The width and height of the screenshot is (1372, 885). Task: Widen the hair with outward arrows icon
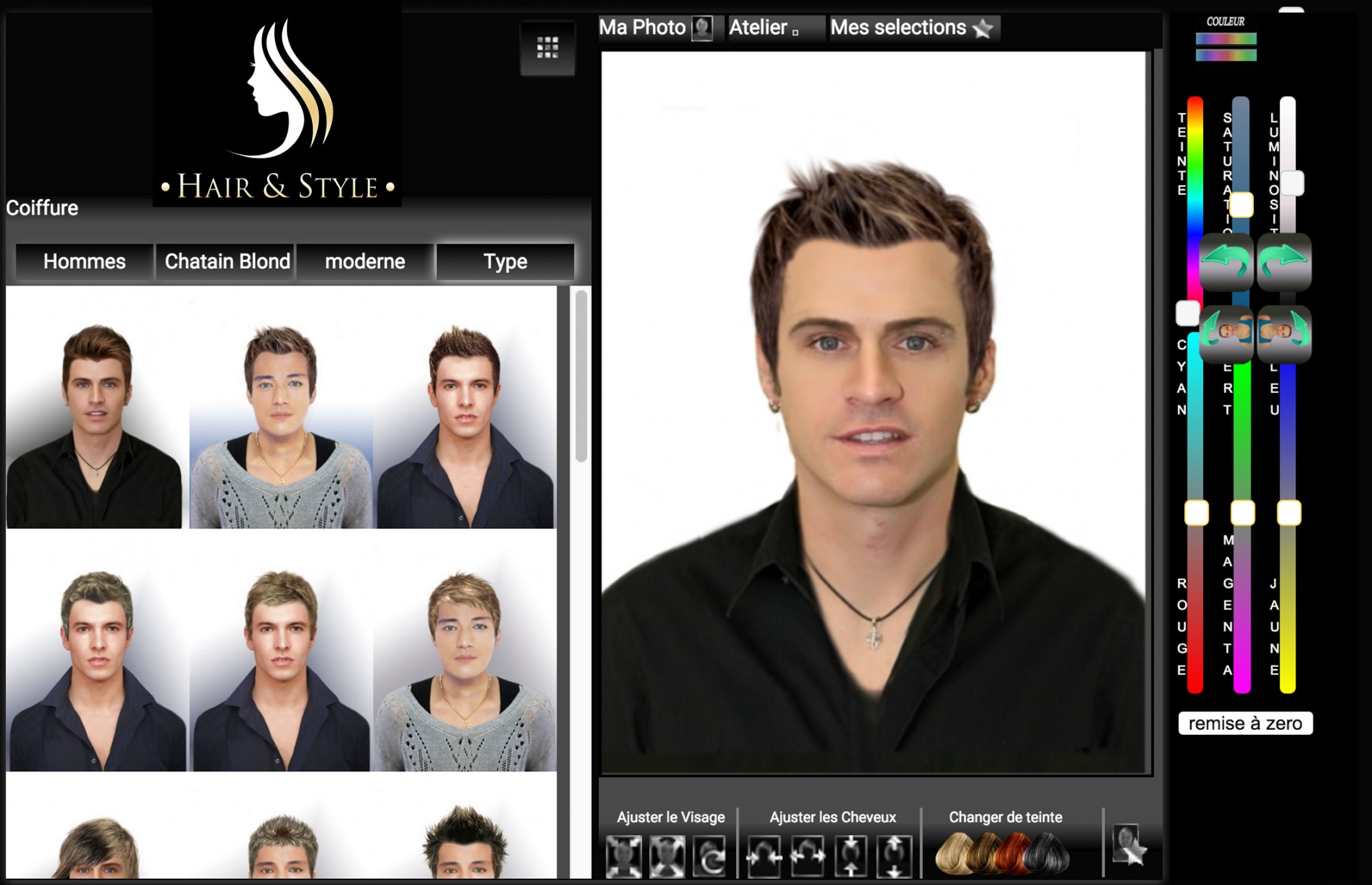tap(807, 856)
